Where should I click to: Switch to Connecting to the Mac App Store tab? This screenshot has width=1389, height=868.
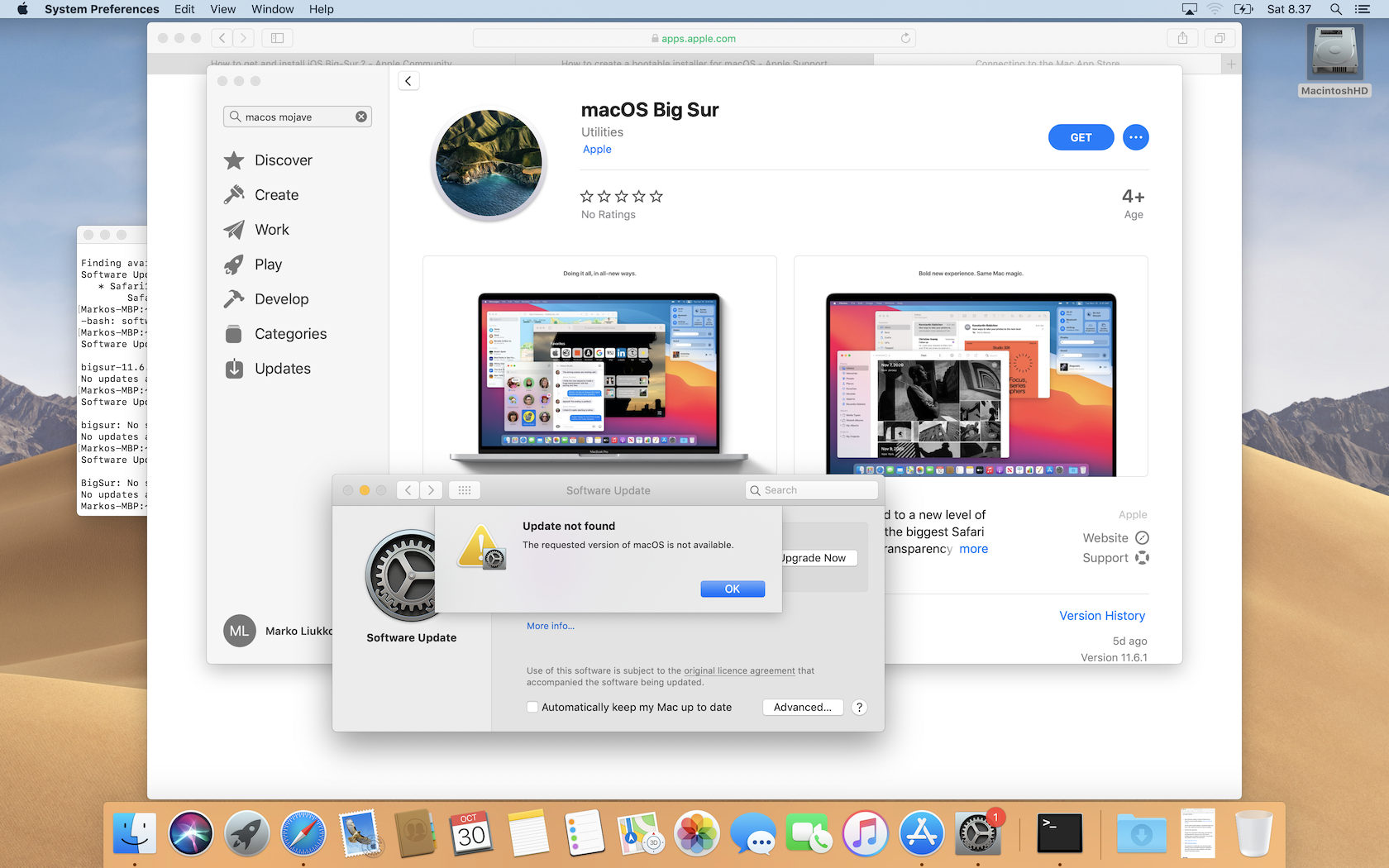click(x=1047, y=64)
